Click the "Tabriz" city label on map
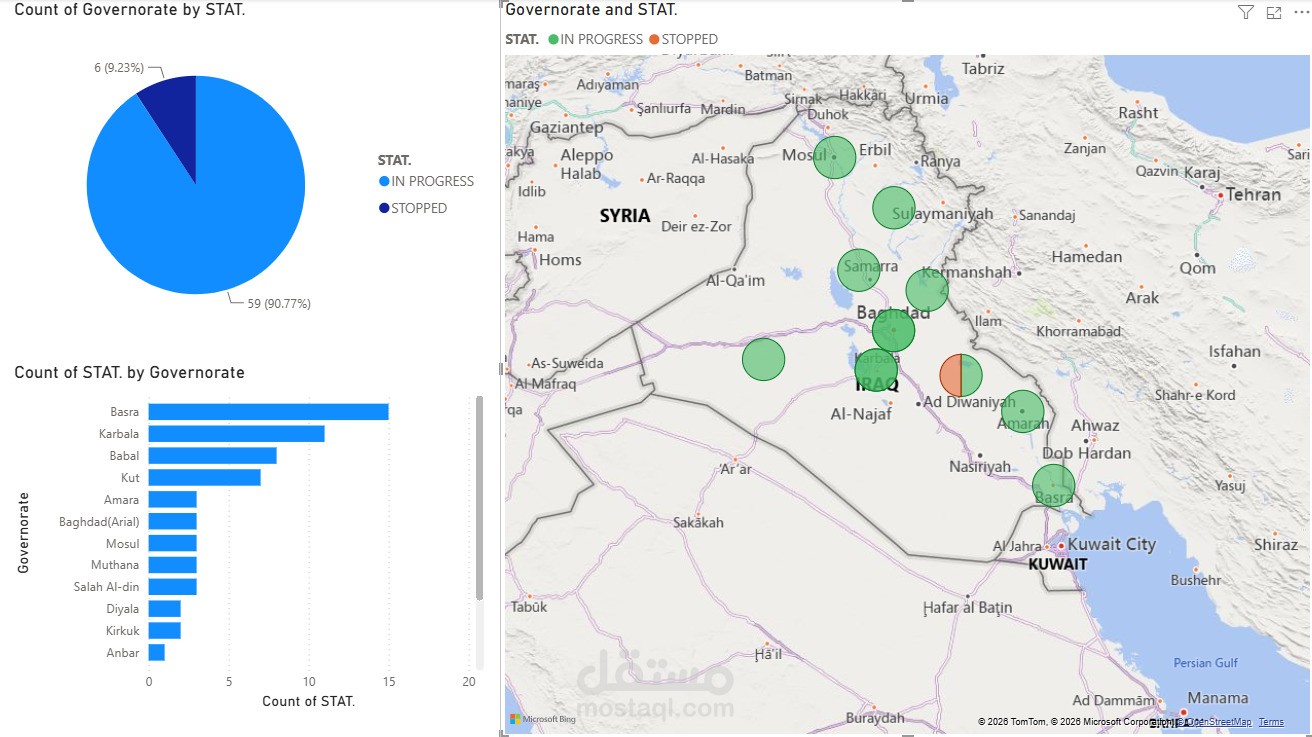Viewport: 1312px width, 737px height. pyautogui.click(x=983, y=69)
